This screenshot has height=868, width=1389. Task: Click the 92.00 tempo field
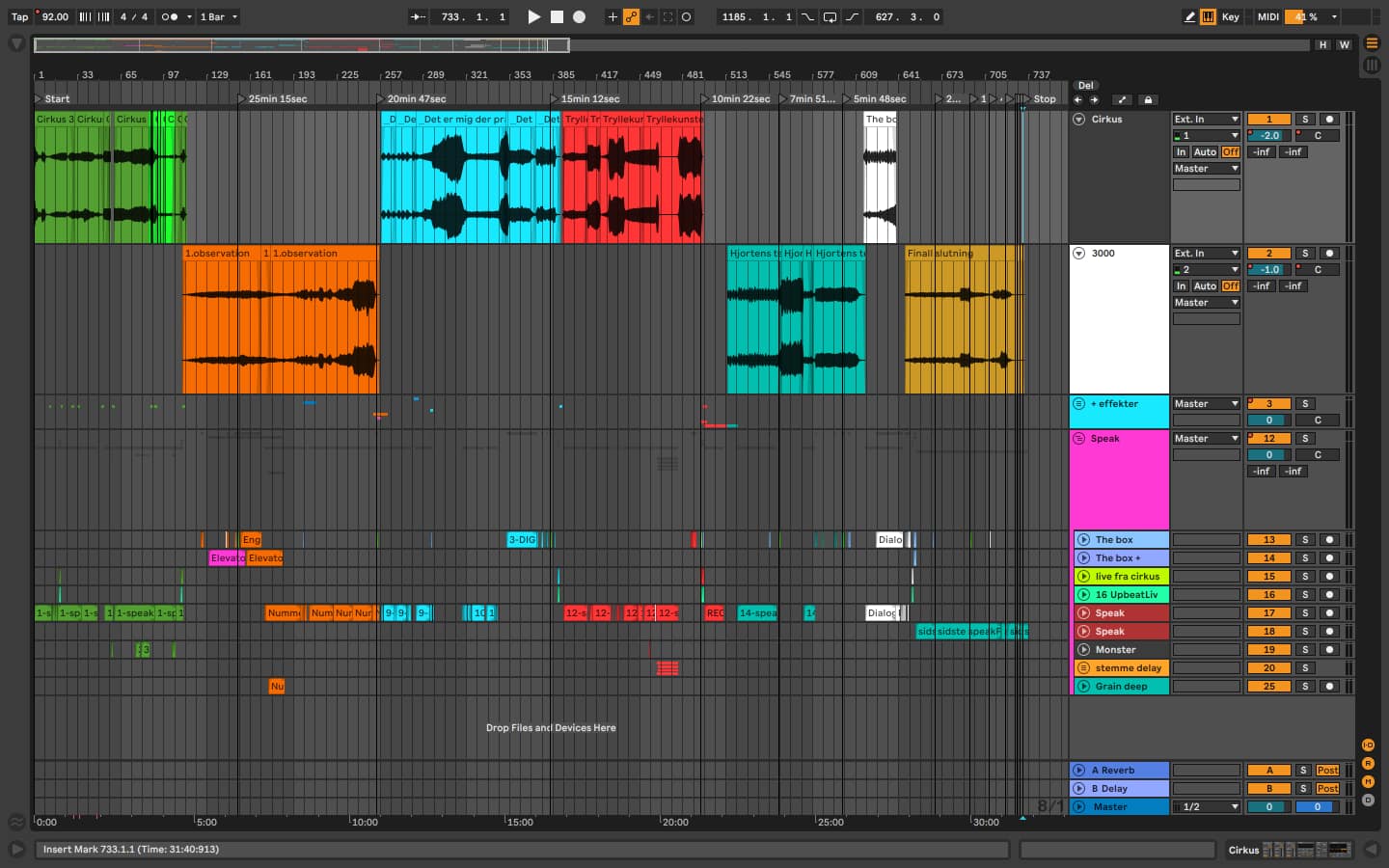[55, 16]
